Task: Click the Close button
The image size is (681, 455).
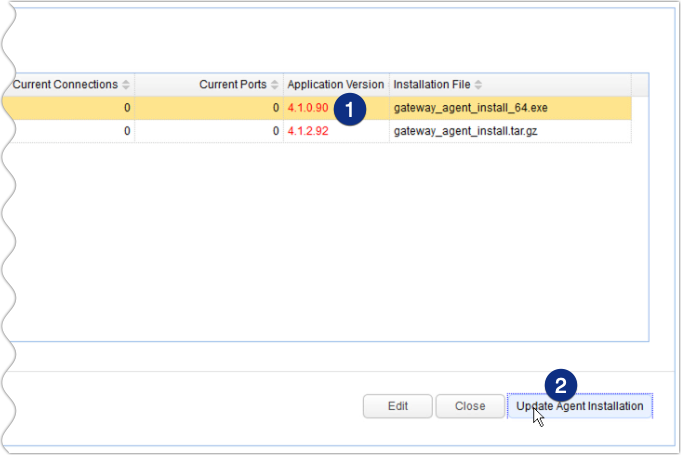Action: pos(470,406)
